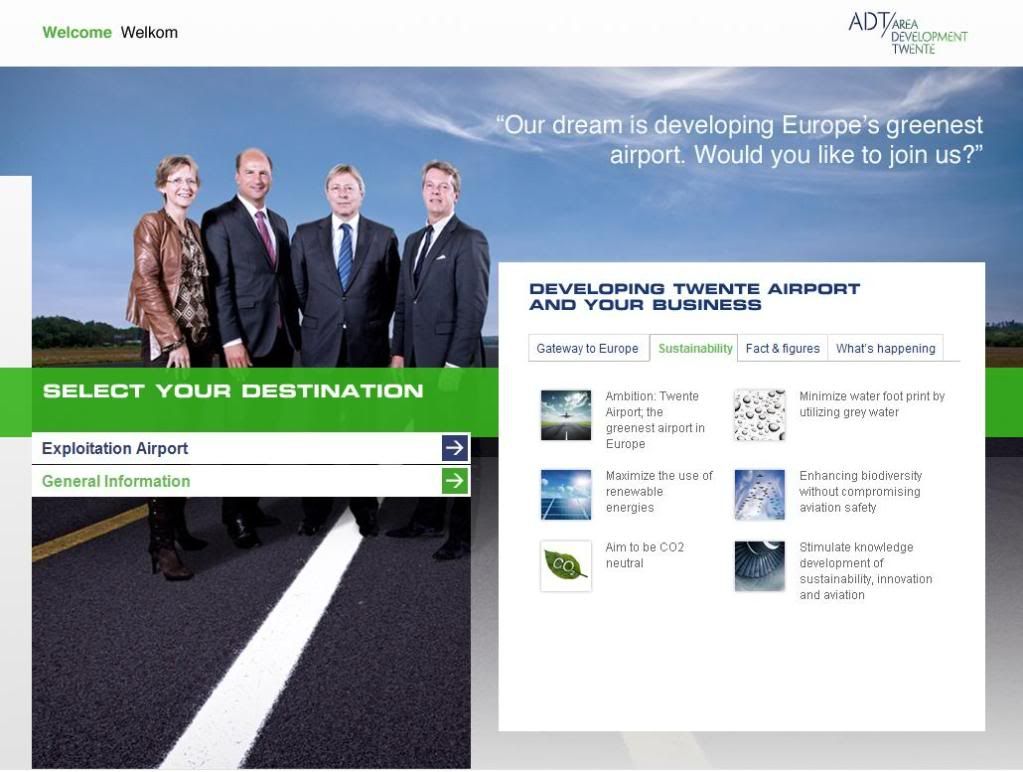Switch language to Dutch via Welkom
The image size is (1023, 772).
[149, 32]
